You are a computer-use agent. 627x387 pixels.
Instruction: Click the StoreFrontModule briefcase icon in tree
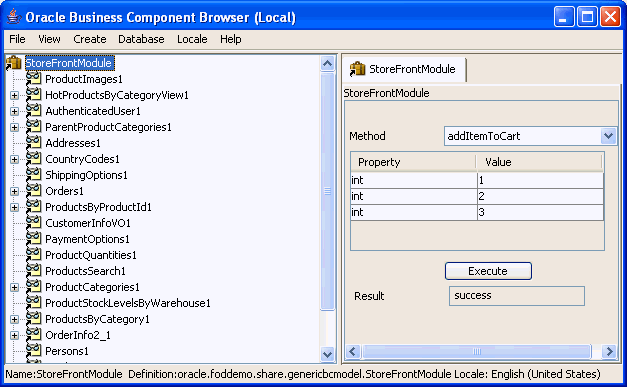point(13,63)
